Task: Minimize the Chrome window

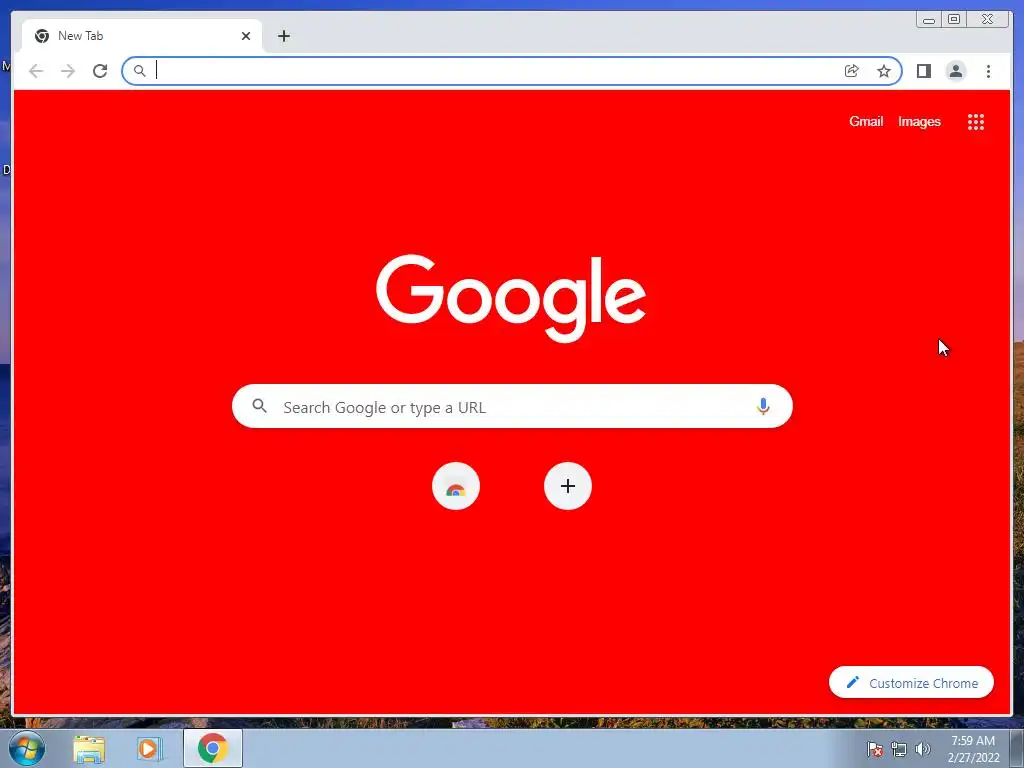Action: coord(929,20)
